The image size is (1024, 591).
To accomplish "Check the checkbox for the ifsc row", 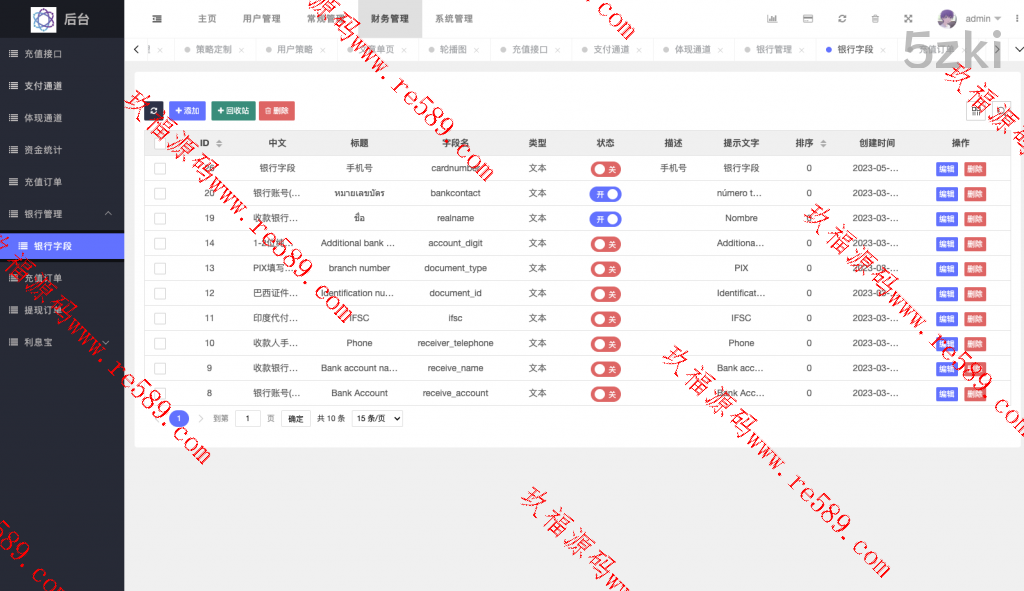I will click(x=160, y=319).
